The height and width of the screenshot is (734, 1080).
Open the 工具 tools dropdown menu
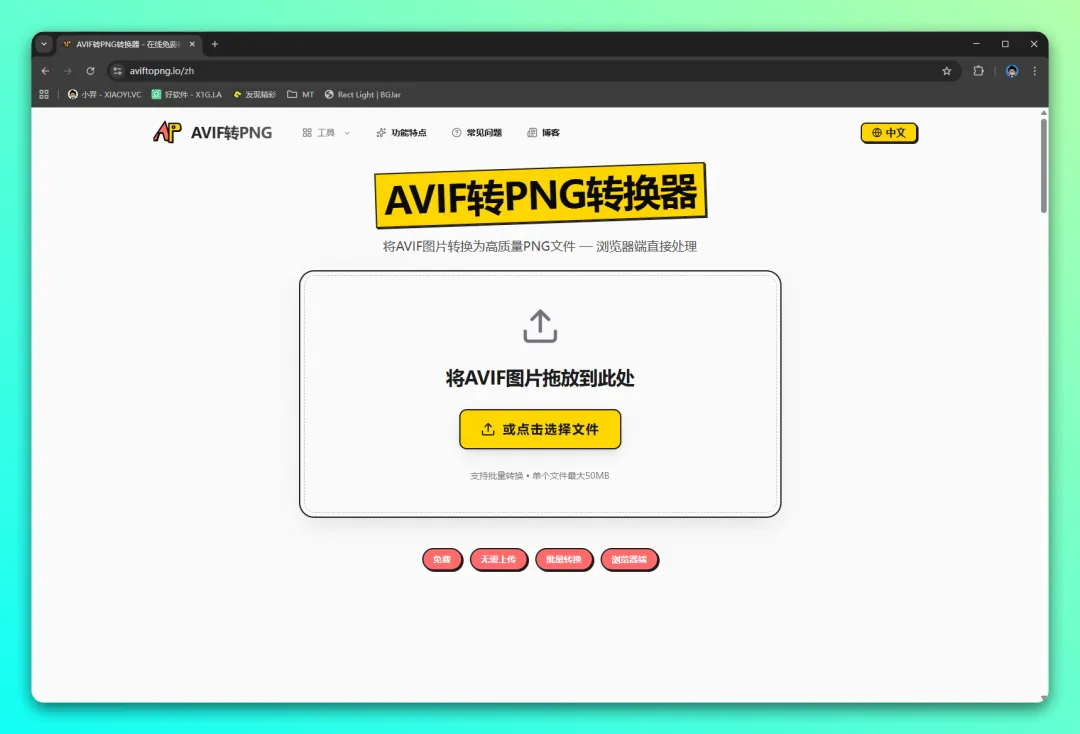click(326, 133)
